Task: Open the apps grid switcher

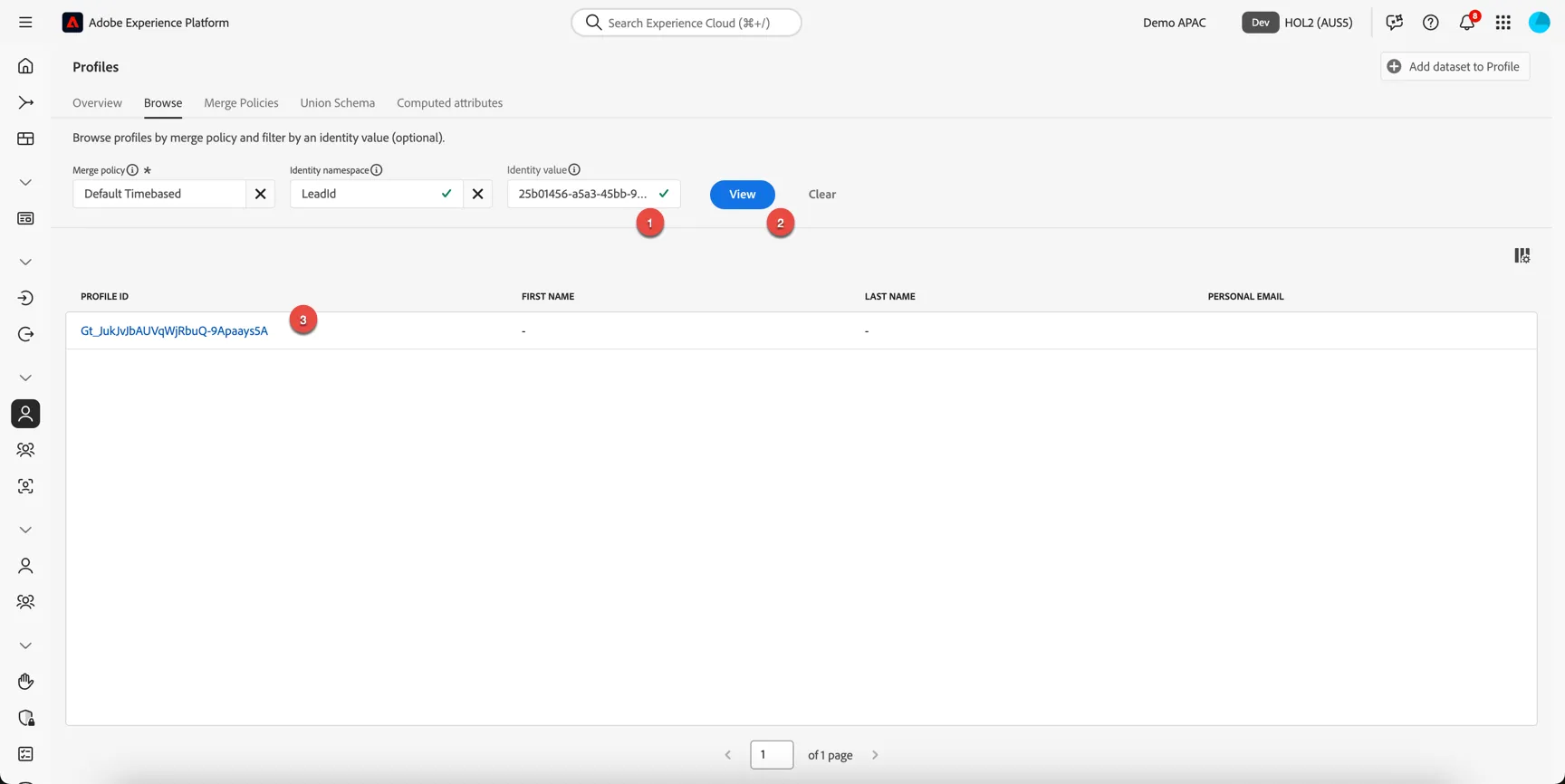Action: point(1503,23)
